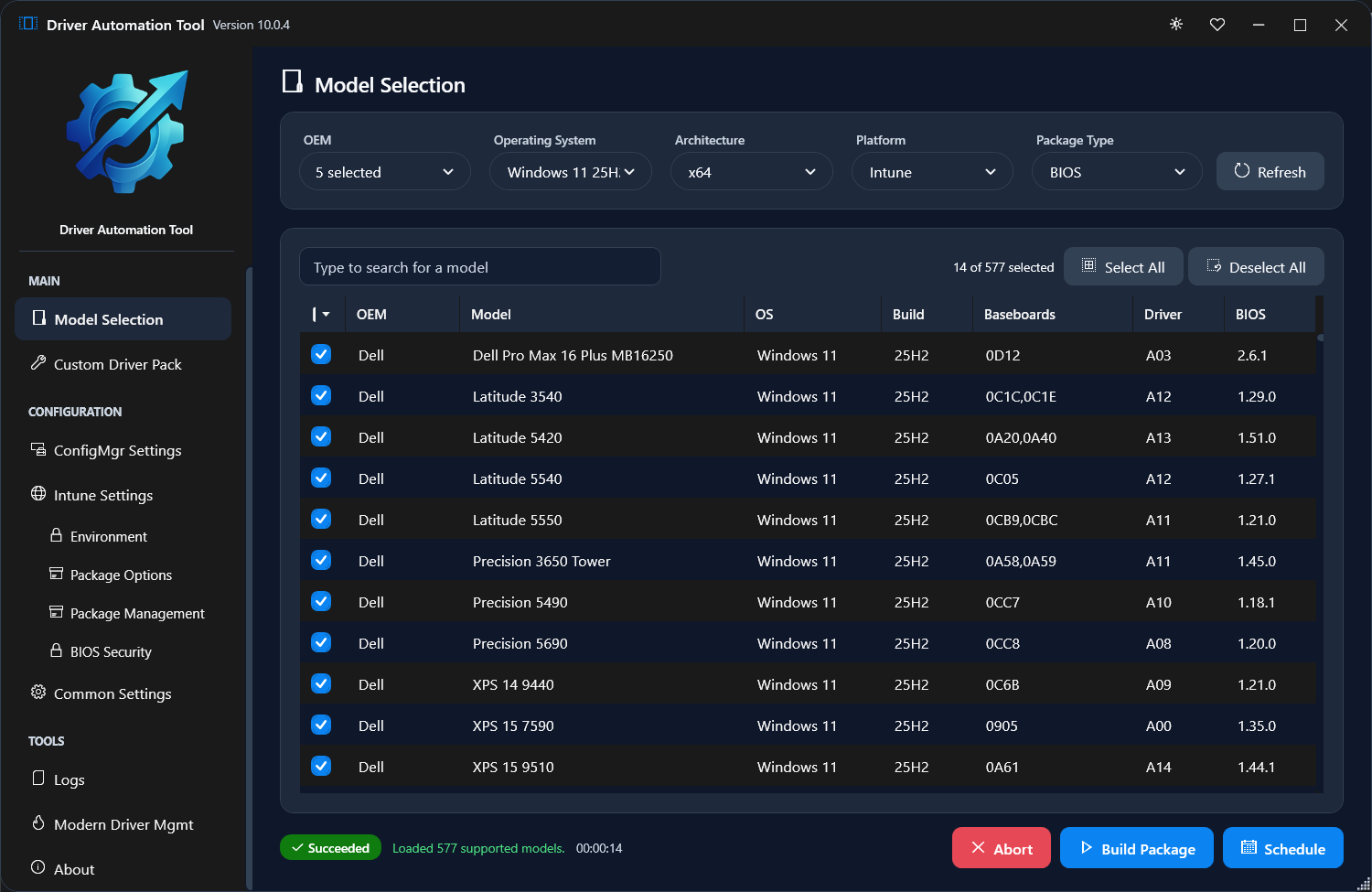This screenshot has width=1372, height=892.
Task: Click Deselect All button
Action: pyautogui.click(x=1256, y=267)
